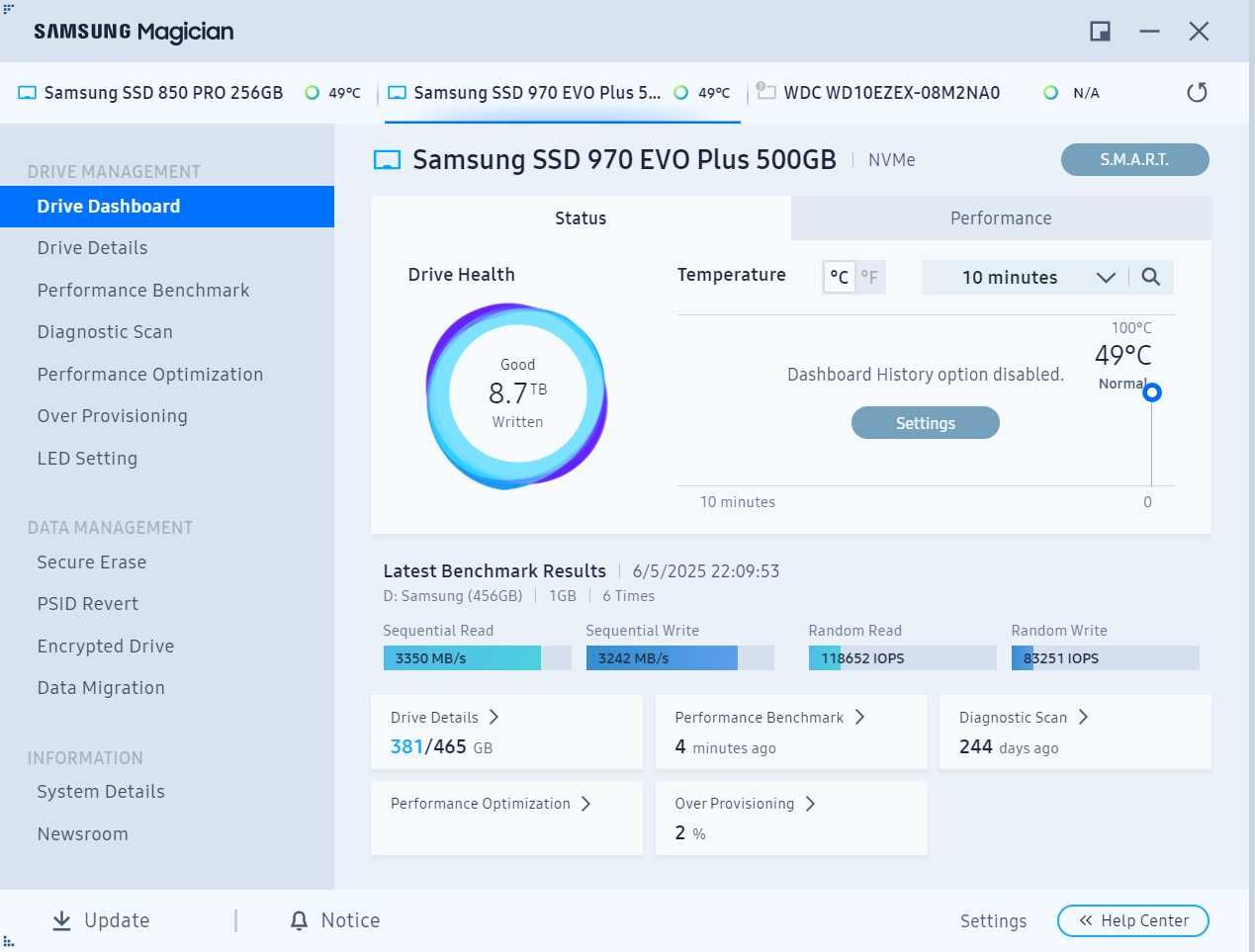Screen dimensions: 1255x952
Task: Click the magnifier icon beside 10 minutes
Action: click(x=1150, y=277)
